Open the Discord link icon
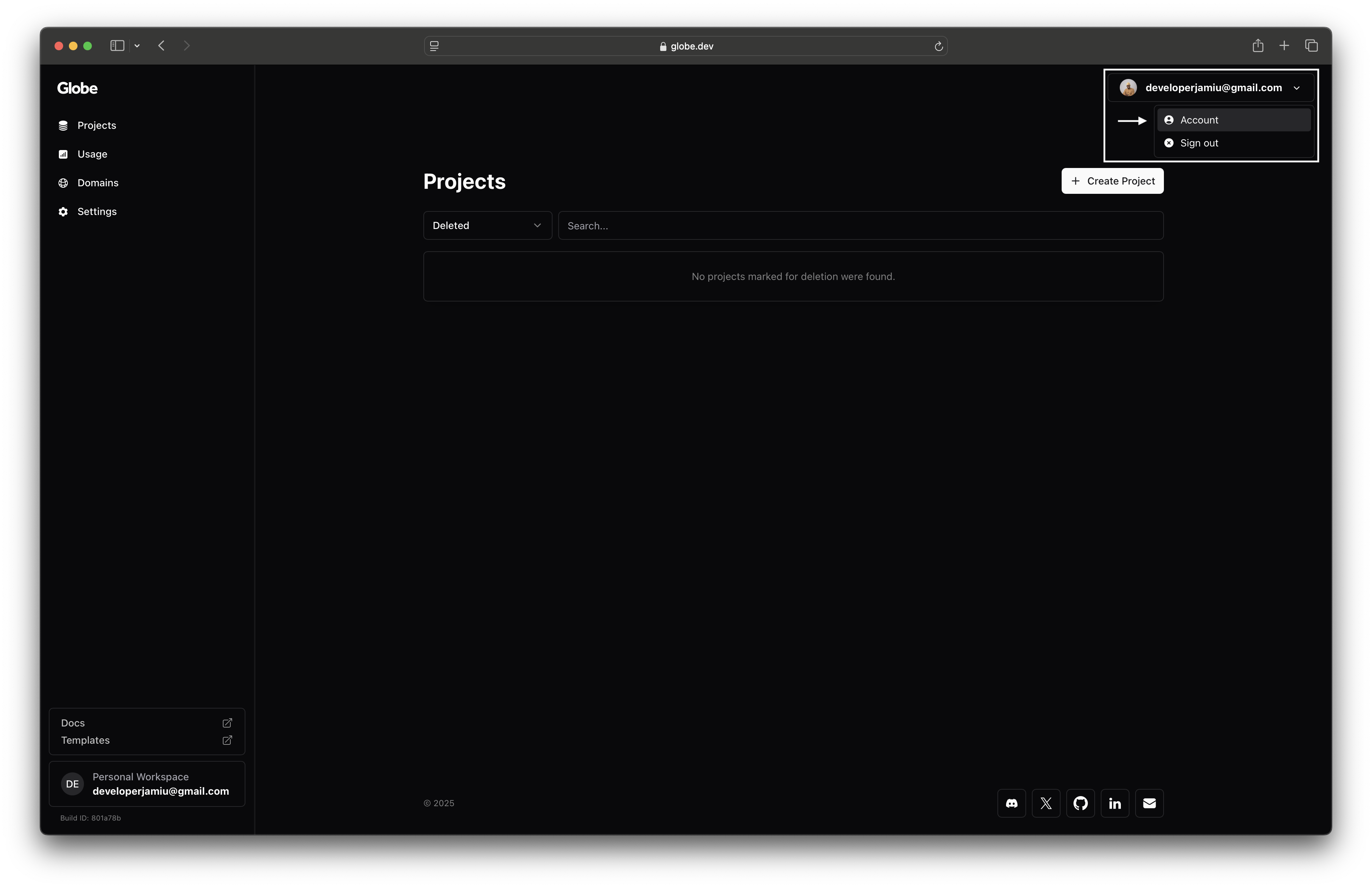This screenshot has width=1372, height=888. (1011, 803)
